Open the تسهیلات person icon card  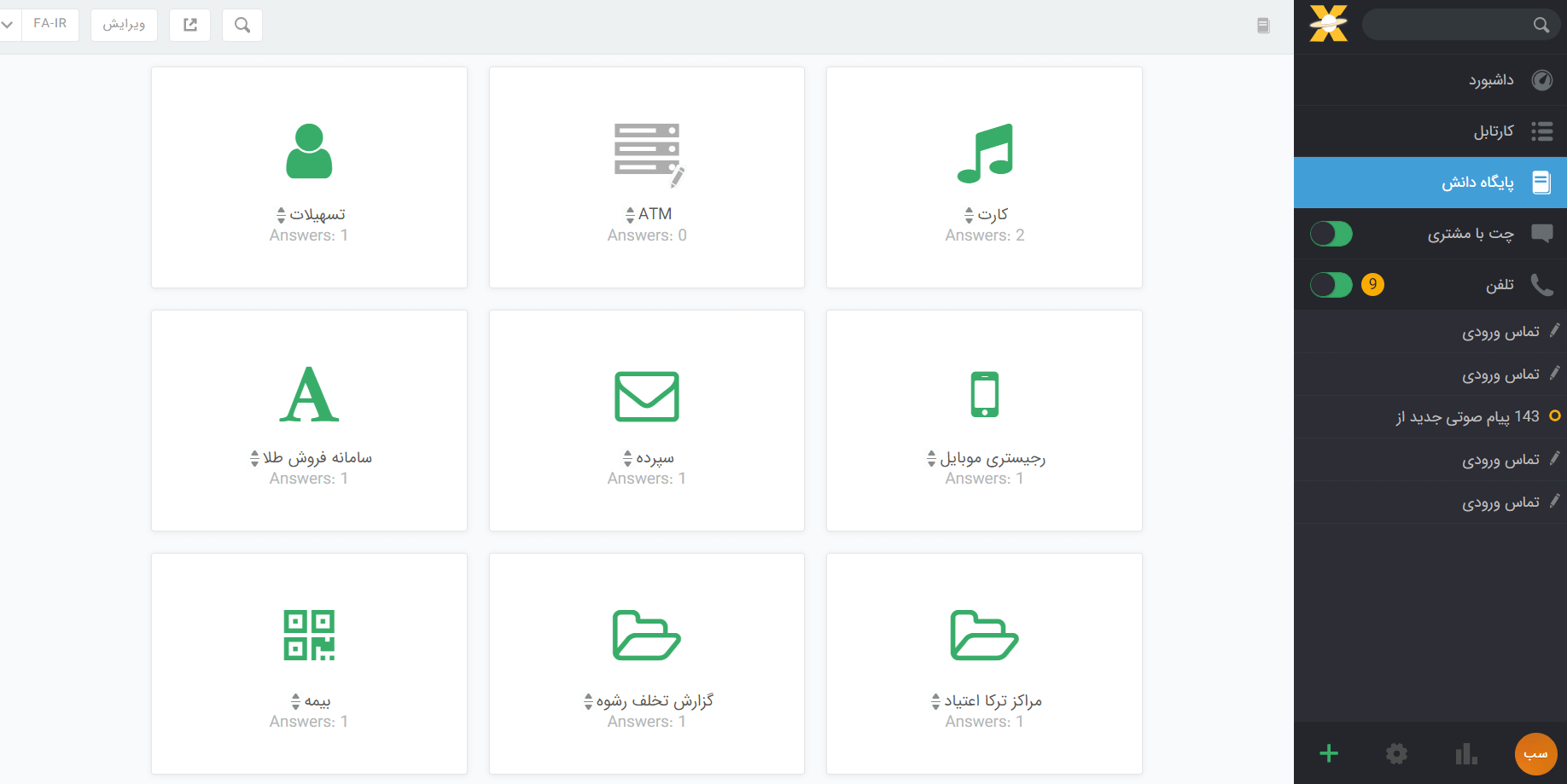[x=309, y=151]
